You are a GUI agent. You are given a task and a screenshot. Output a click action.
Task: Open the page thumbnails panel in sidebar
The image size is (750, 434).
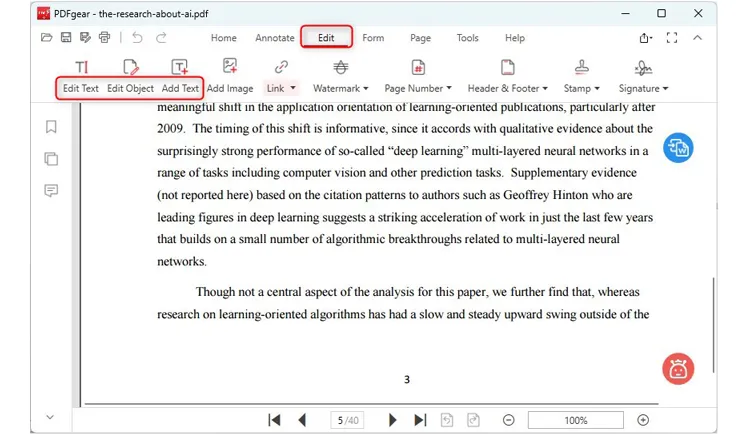click(x=51, y=159)
